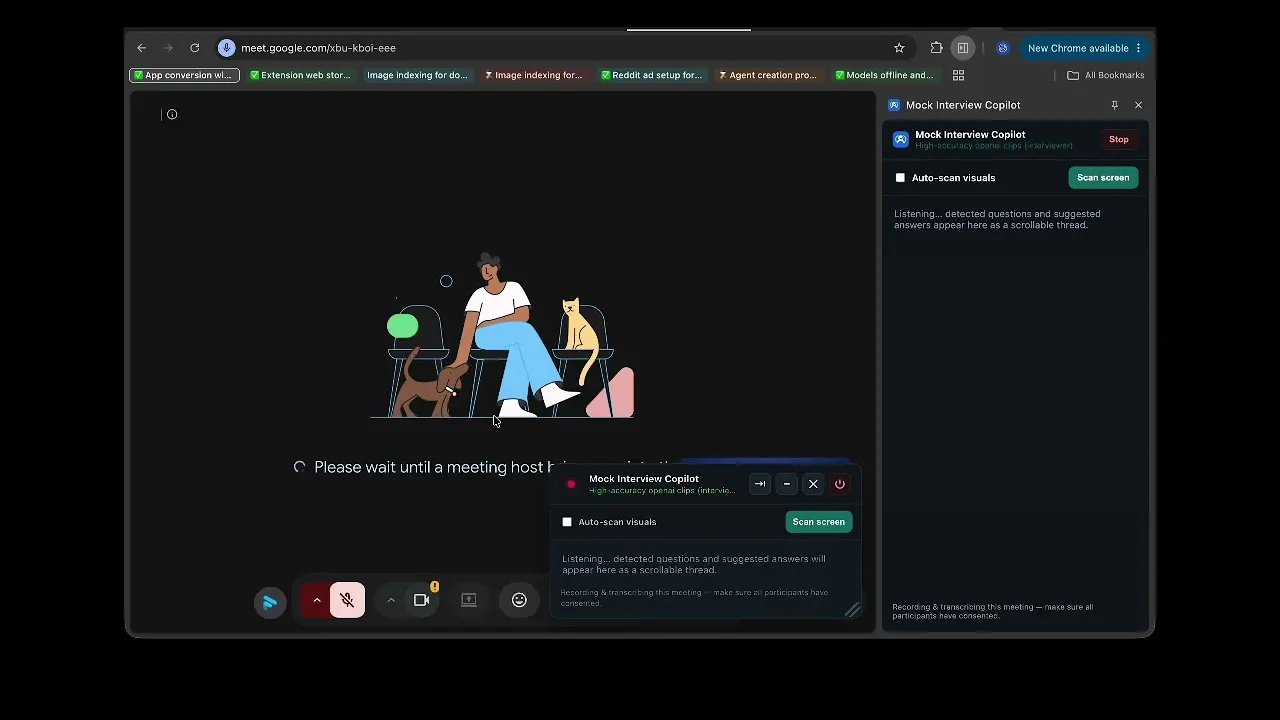Open the All Bookmarks folder

pyautogui.click(x=1106, y=75)
